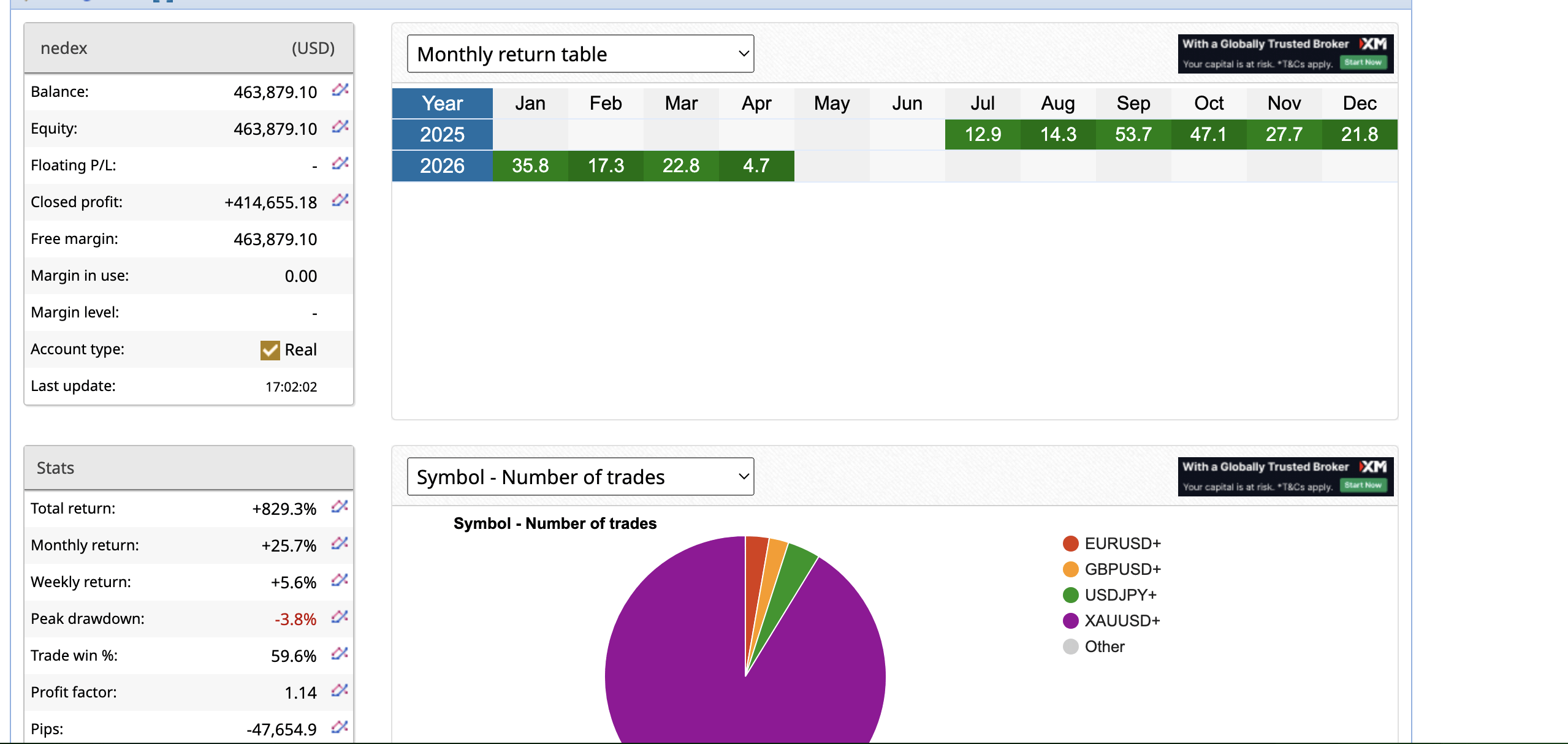Toggle the Real account type checkbox

pyautogui.click(x=270, y=349)
